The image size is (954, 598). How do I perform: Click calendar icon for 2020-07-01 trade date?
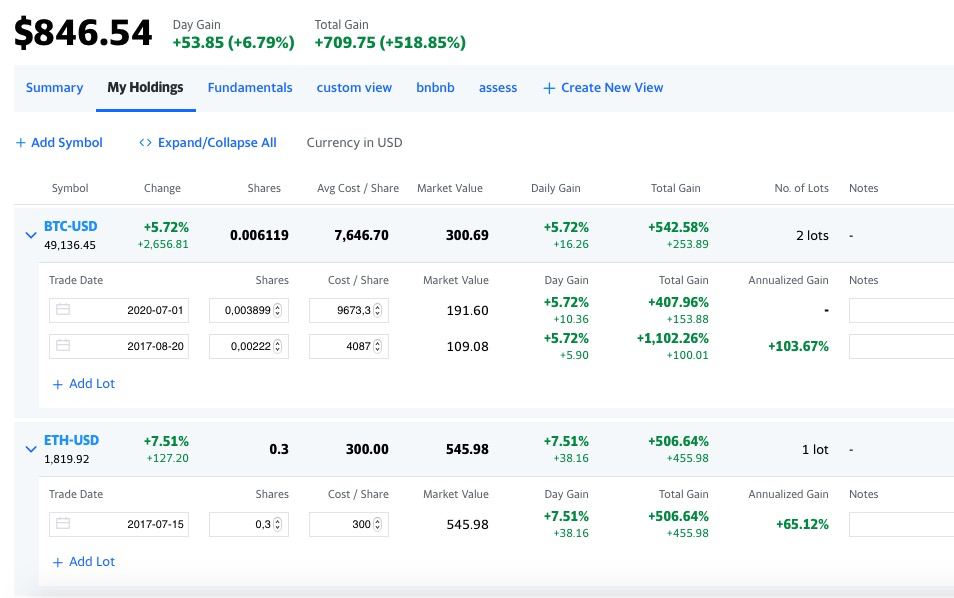point(63,310)
